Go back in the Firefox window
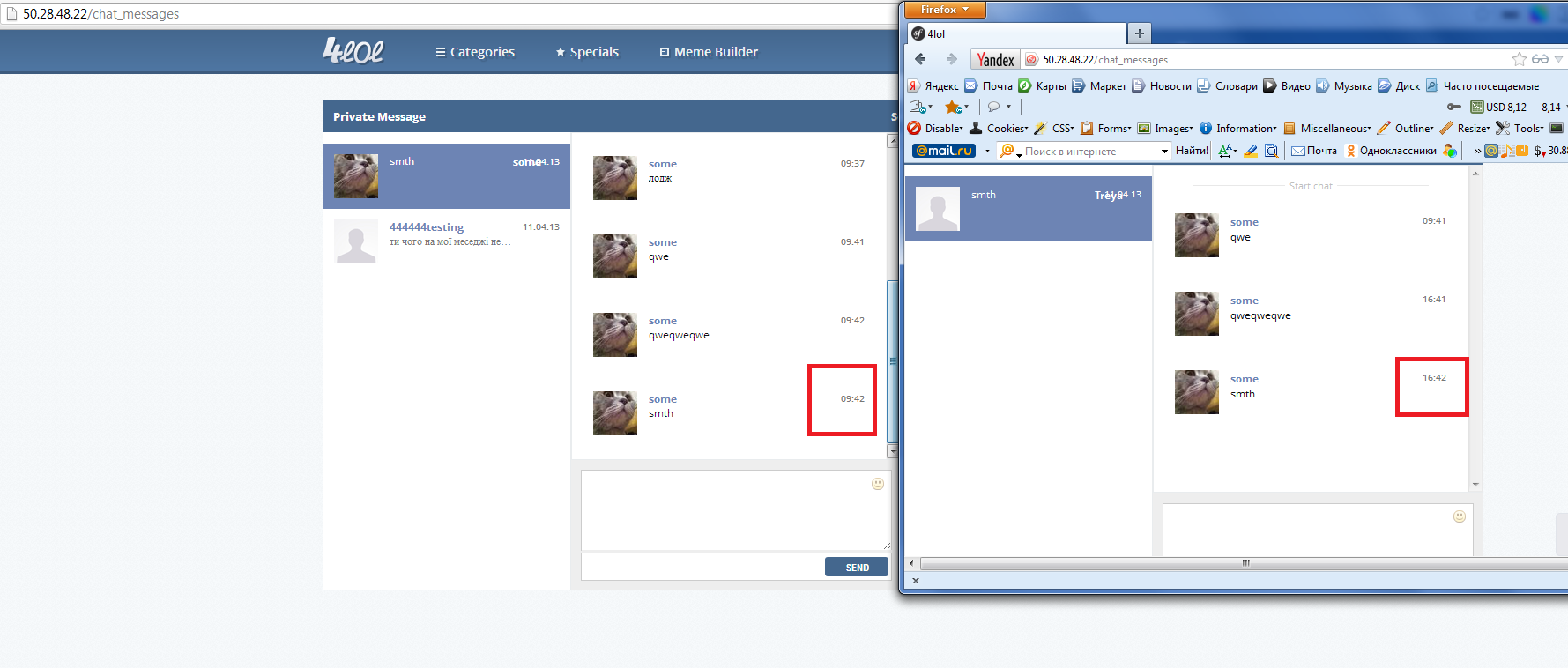1568x668 pixels. pos(920,59)
